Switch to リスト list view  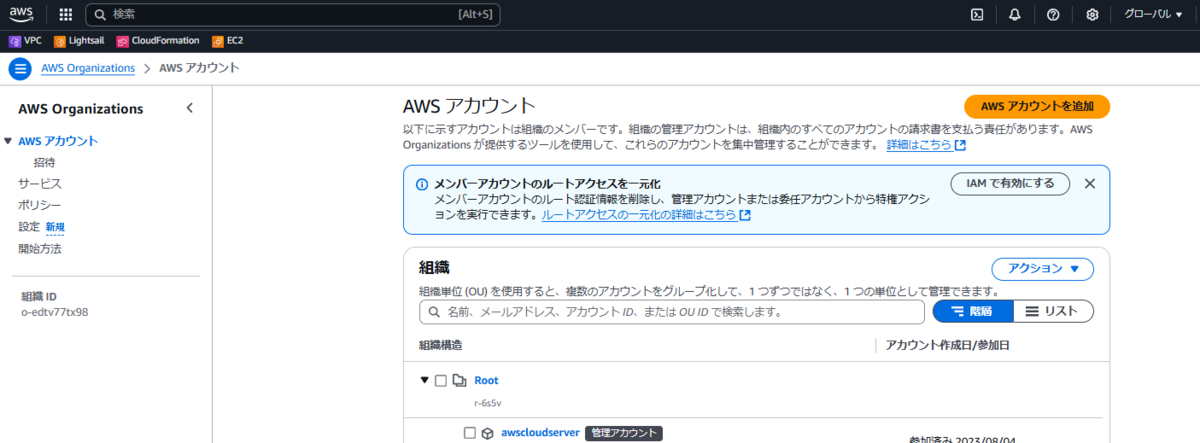click(x=1053, y=311)
